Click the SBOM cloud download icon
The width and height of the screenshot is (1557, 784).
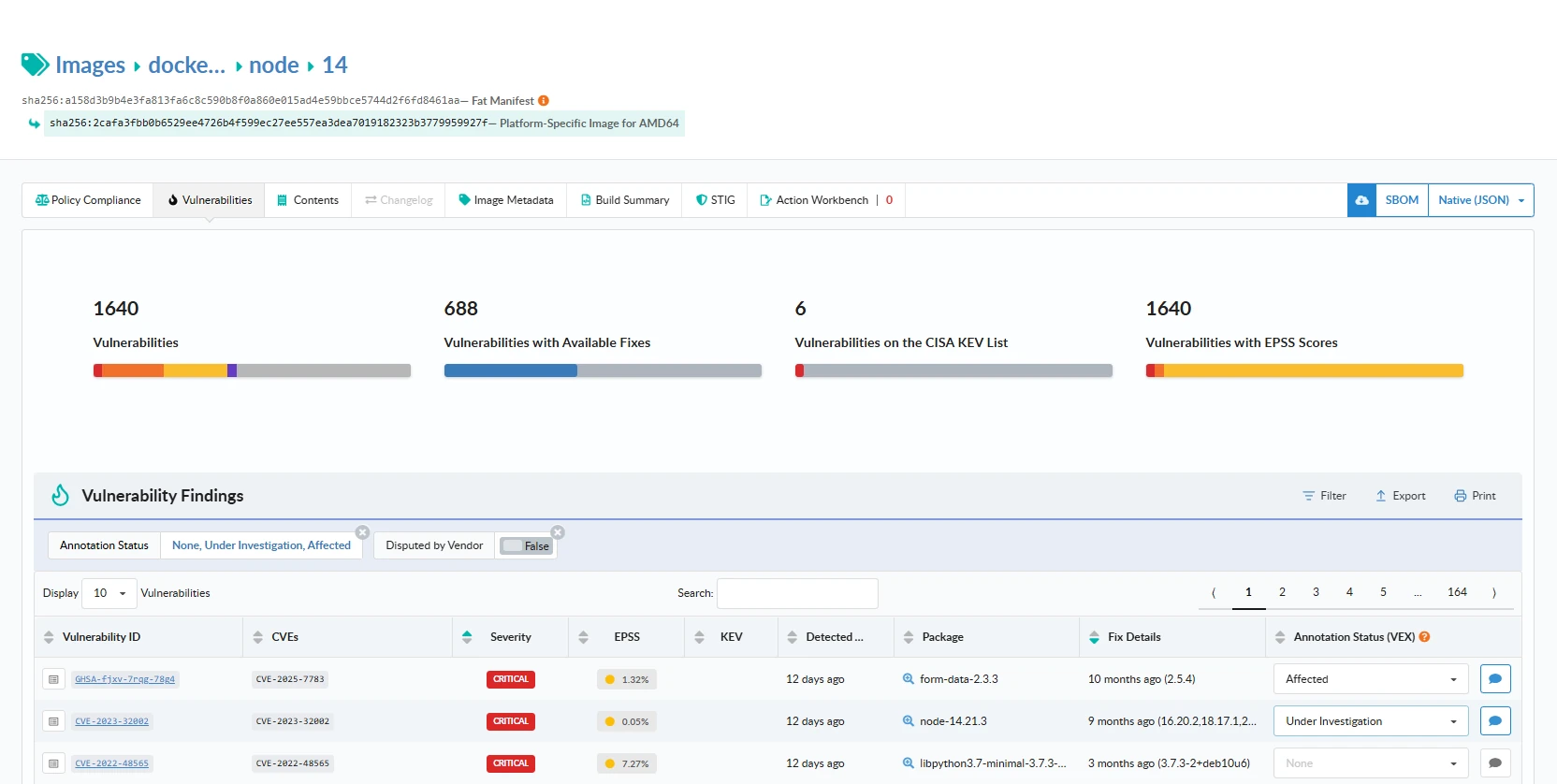pyautogui.click(x=1361, y=200)
